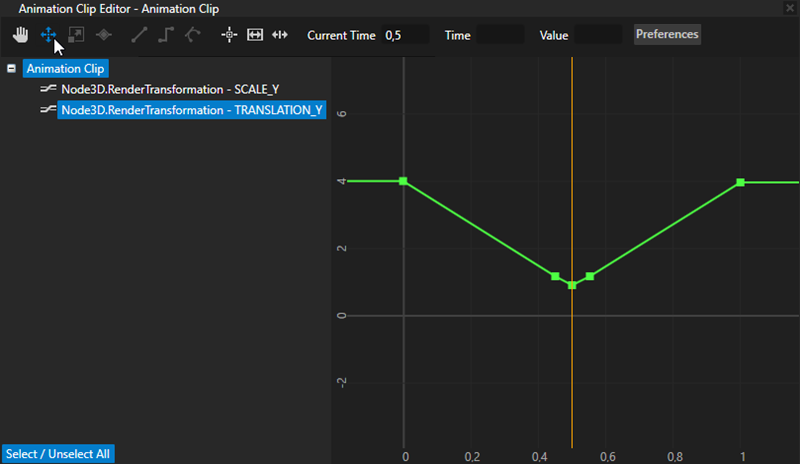Image resolution: width=800 pixels, height=464 pixels.
Task: Set Bezier curve interpolation icon
Action: pos(192,35)
